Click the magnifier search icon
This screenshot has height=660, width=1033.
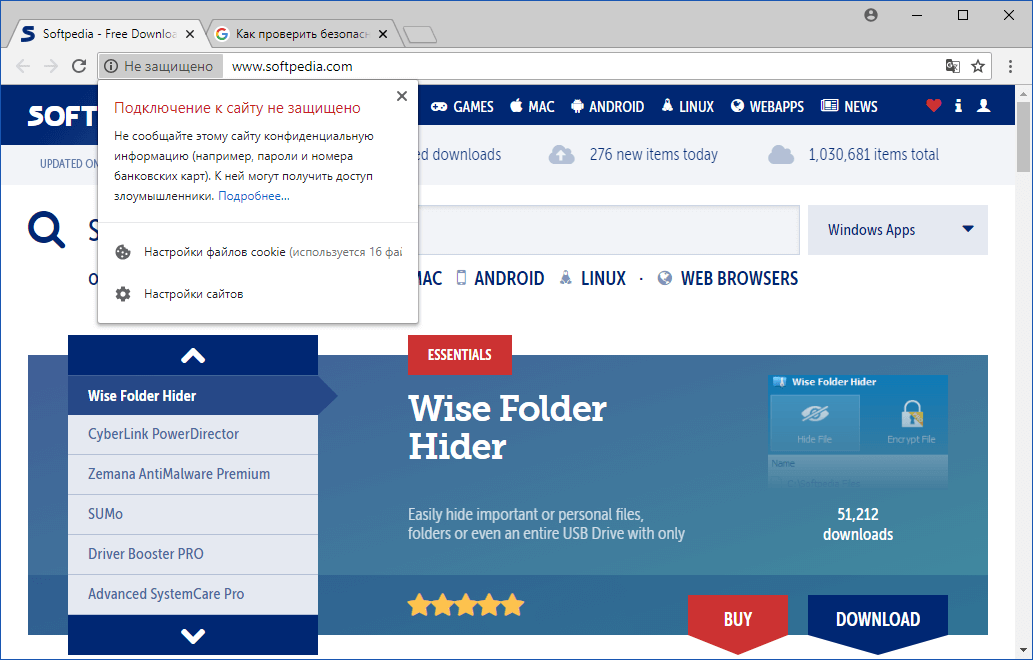tap(46, 229)
